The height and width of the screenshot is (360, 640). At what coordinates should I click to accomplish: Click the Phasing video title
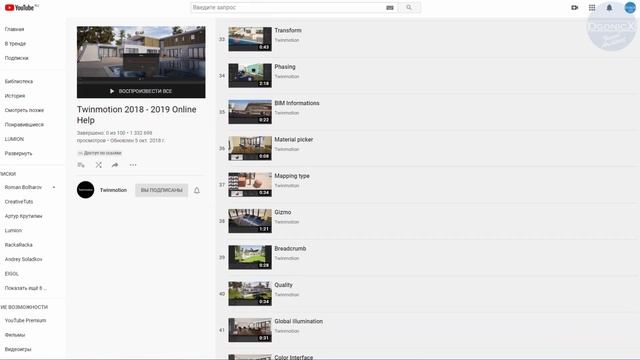pyautogui.click(x=285, y=67)
